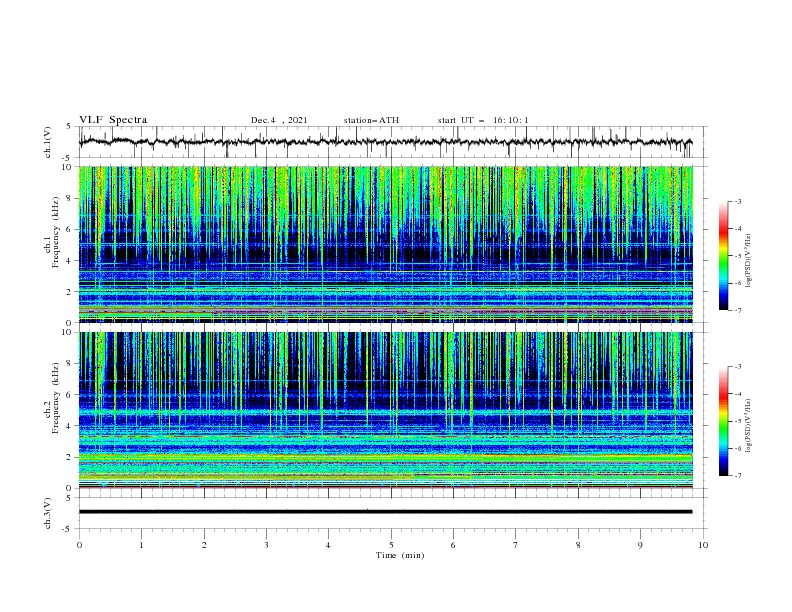The image size is (792, 612).
Task: Click the time axis tick label "3"
Action: 266,545
